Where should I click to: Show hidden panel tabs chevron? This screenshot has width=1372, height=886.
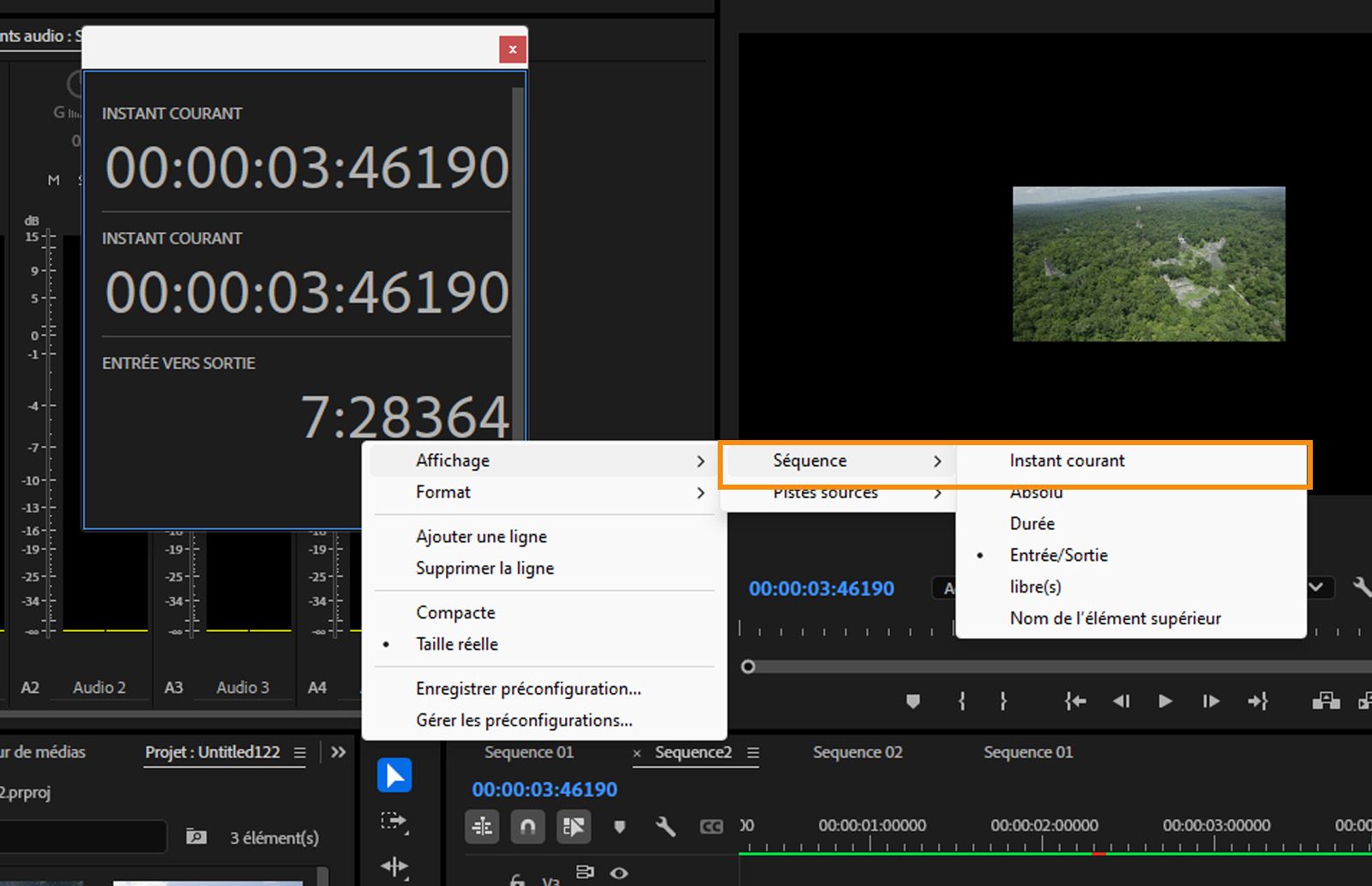pyautogui.click(x=339, y=752)
